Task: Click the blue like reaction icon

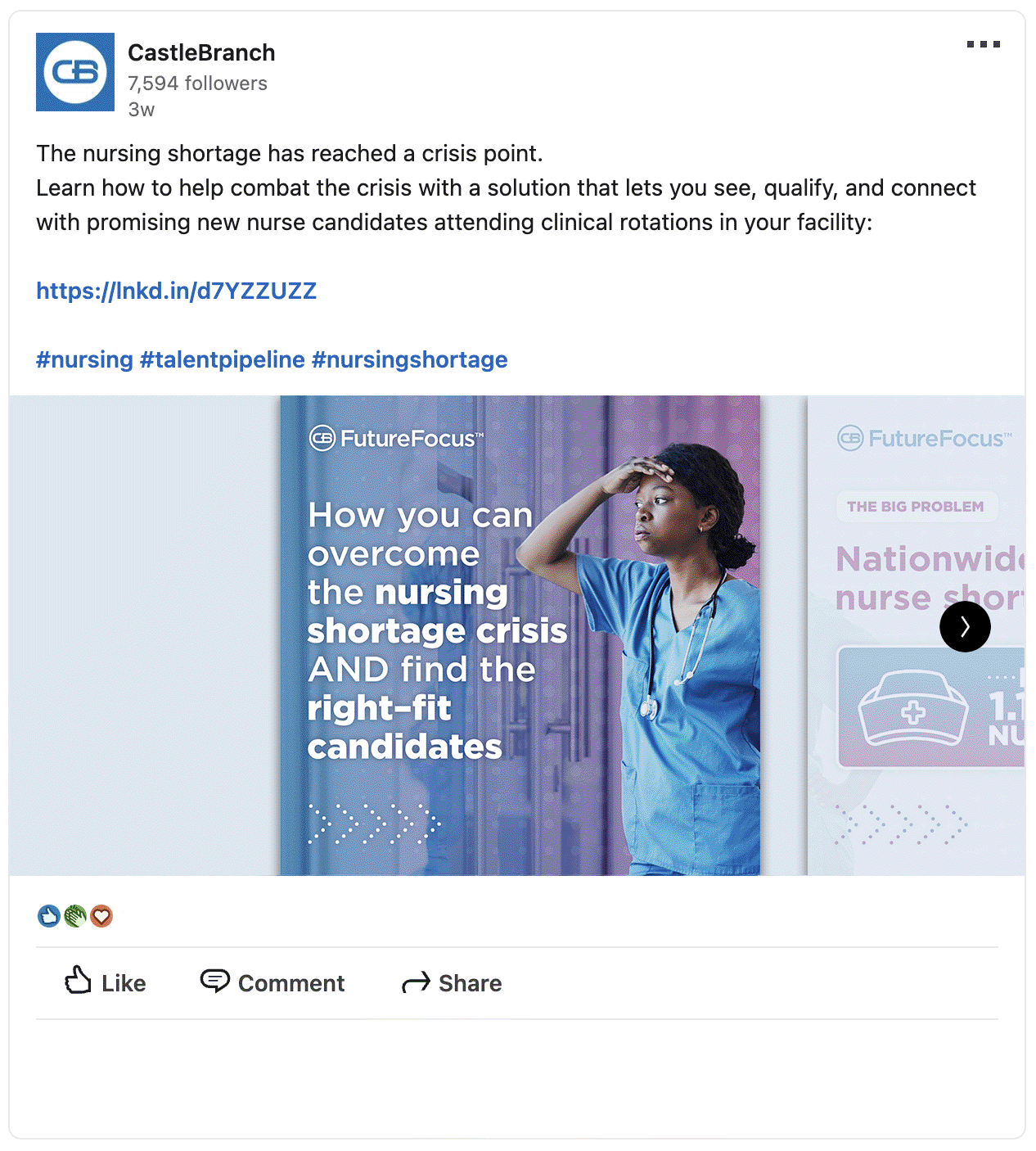Action: tap(49, 916)
